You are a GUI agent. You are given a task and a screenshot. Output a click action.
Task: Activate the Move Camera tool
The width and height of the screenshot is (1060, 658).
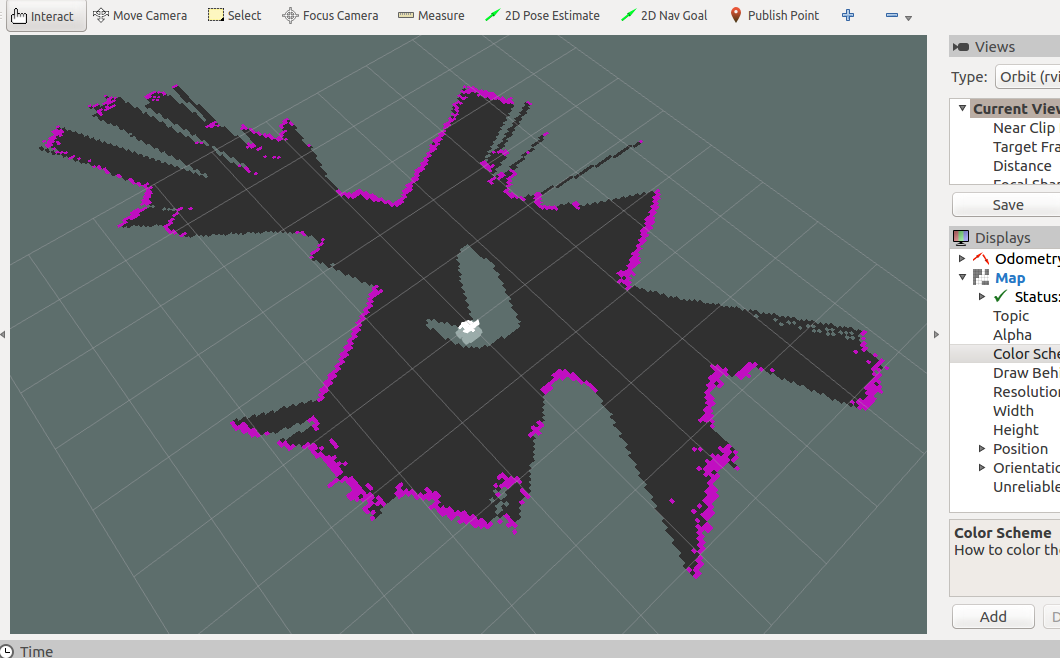click(140, 16)
